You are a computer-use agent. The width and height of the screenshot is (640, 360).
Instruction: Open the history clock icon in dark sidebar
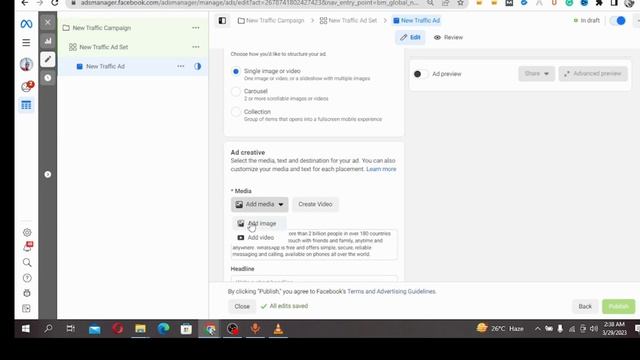pyautogui.click(x=48, y=78)
